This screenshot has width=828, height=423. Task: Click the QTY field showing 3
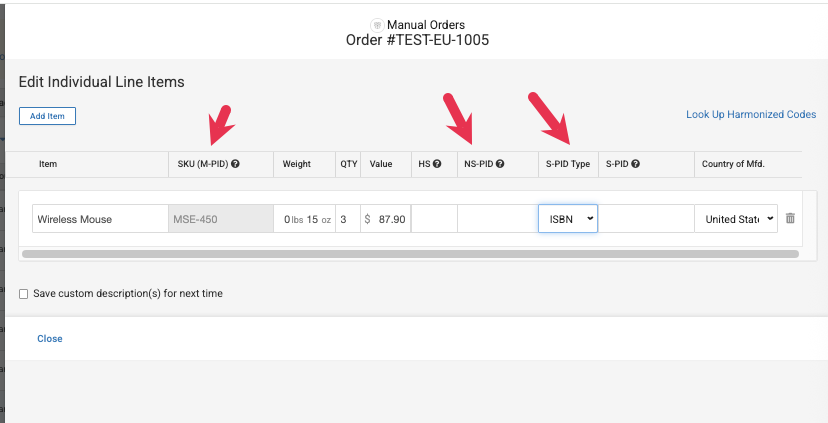pos(348,219)
